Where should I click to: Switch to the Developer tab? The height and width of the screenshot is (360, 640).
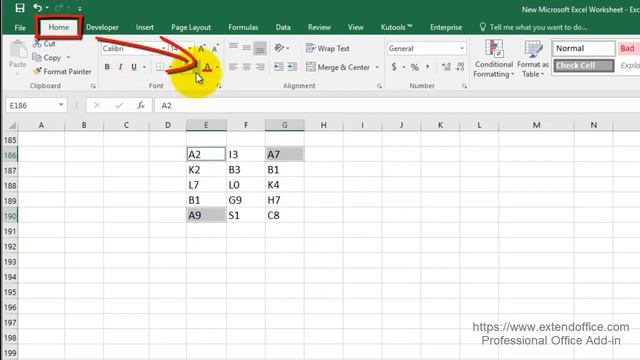coord(102,27)
